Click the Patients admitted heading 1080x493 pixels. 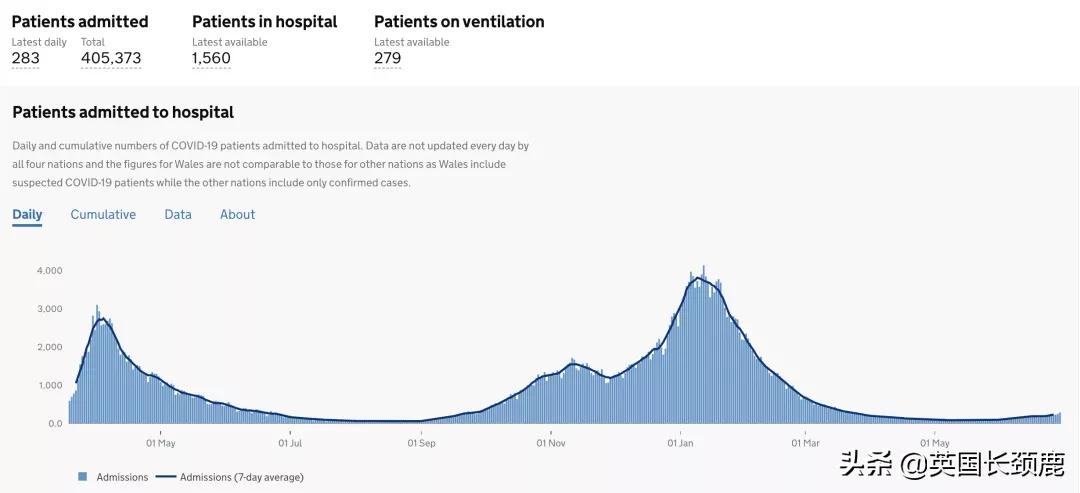[x=80, y=22]
